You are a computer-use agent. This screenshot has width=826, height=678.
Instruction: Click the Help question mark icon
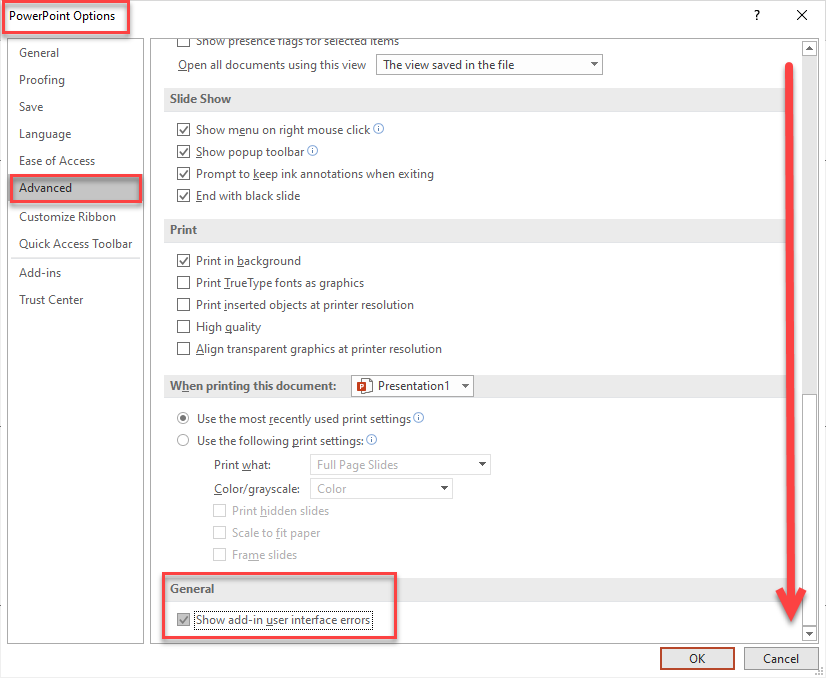point(756,15)
